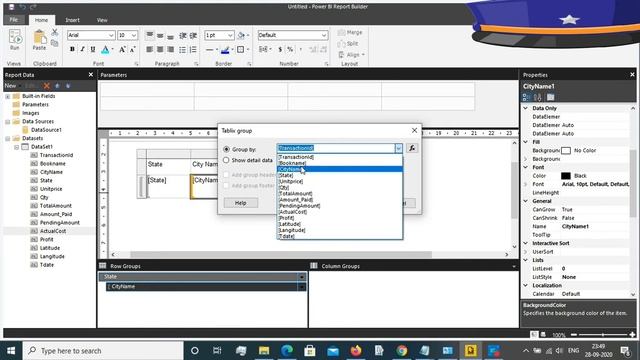This screenshot has height=360, width=640.
Task: Open Firefox from taskbar
Action: click(x=356, y=351)
